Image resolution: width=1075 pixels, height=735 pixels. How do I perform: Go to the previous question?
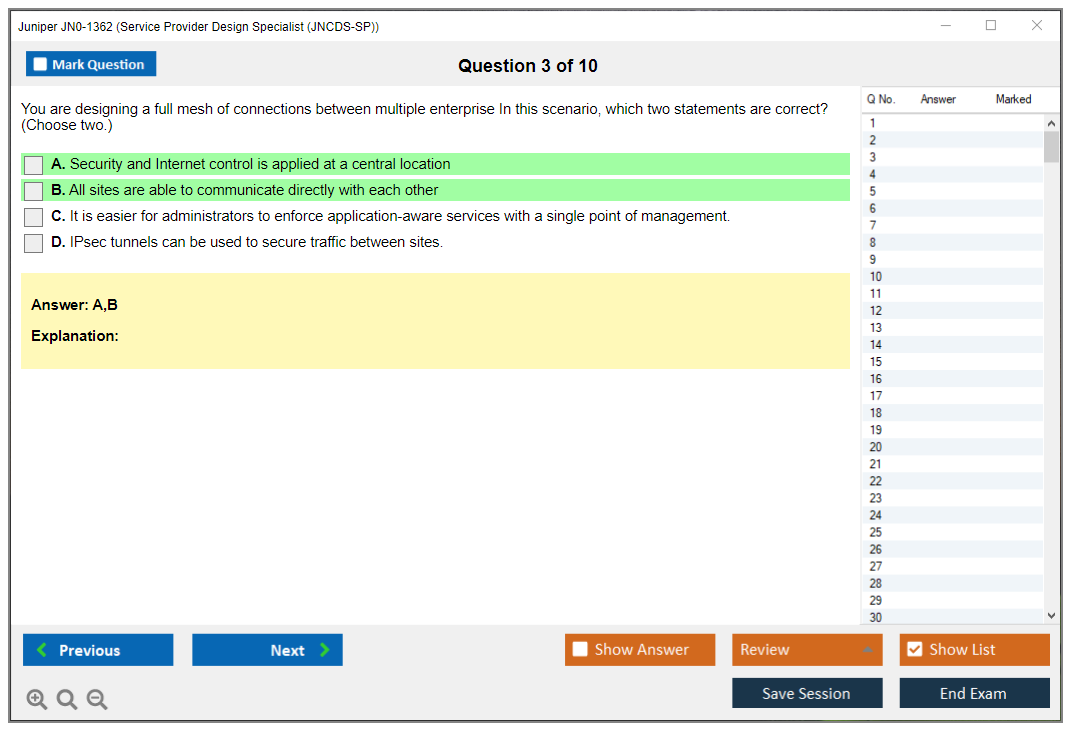coord(98,650)
